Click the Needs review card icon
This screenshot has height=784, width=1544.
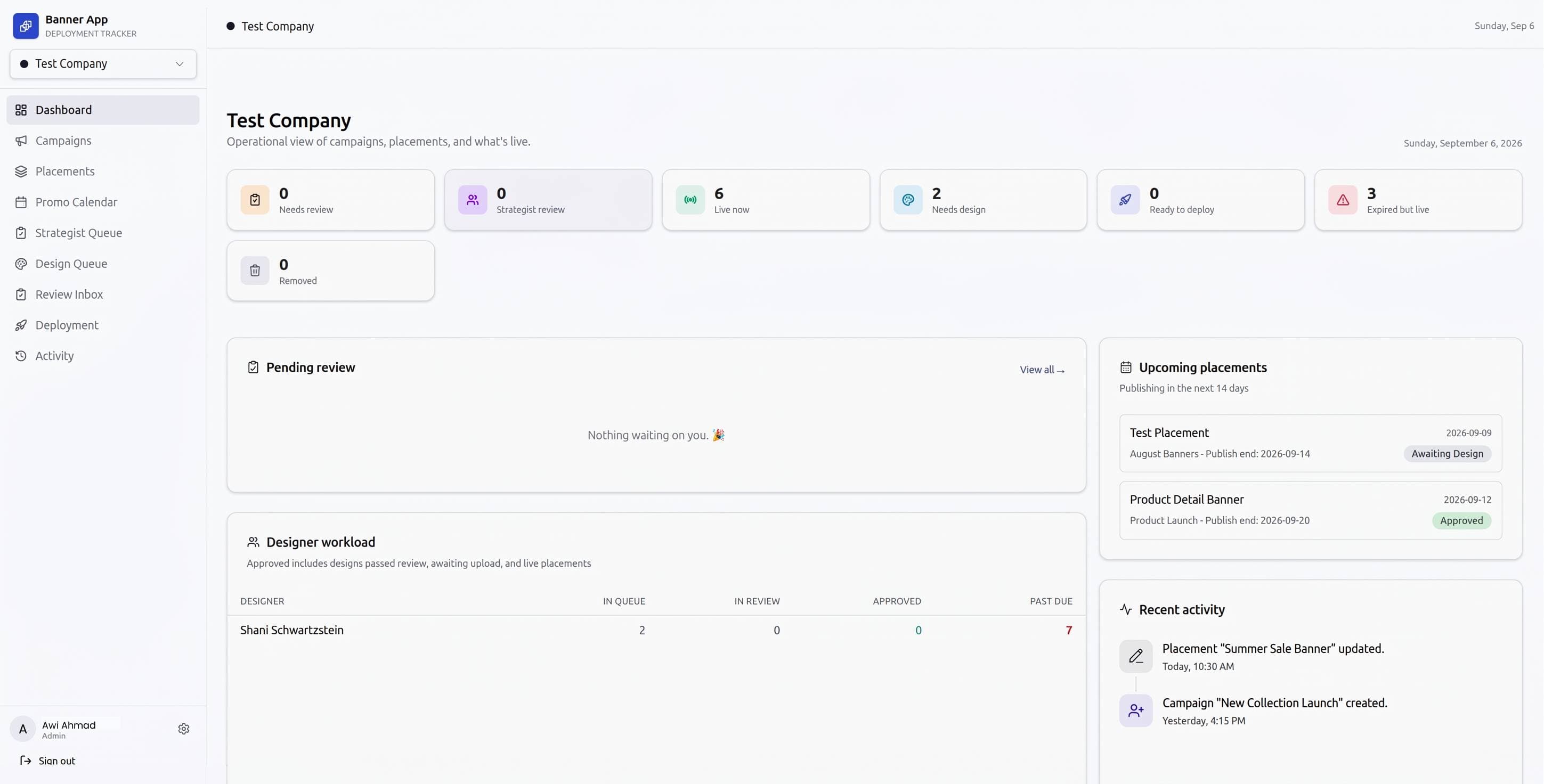255,200
